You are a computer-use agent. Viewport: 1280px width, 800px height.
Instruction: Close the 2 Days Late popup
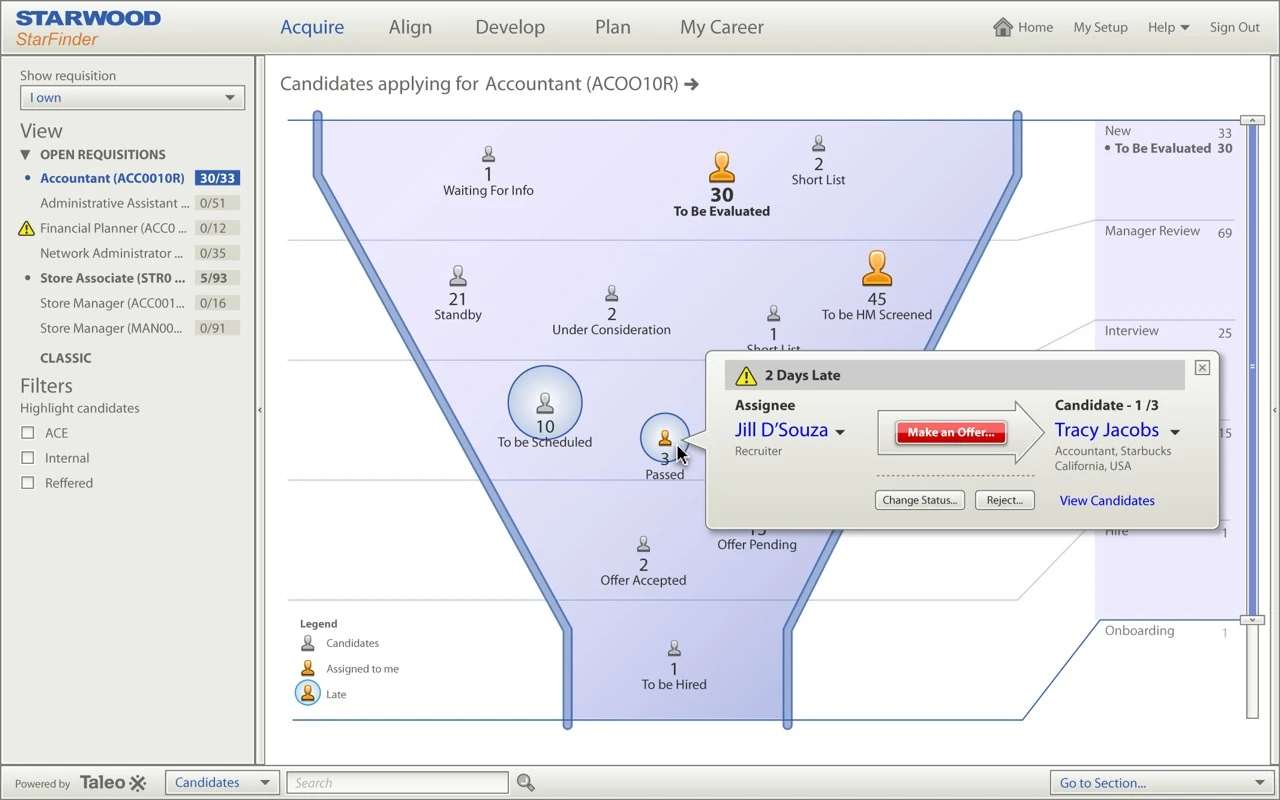[x=1202, y=368]
